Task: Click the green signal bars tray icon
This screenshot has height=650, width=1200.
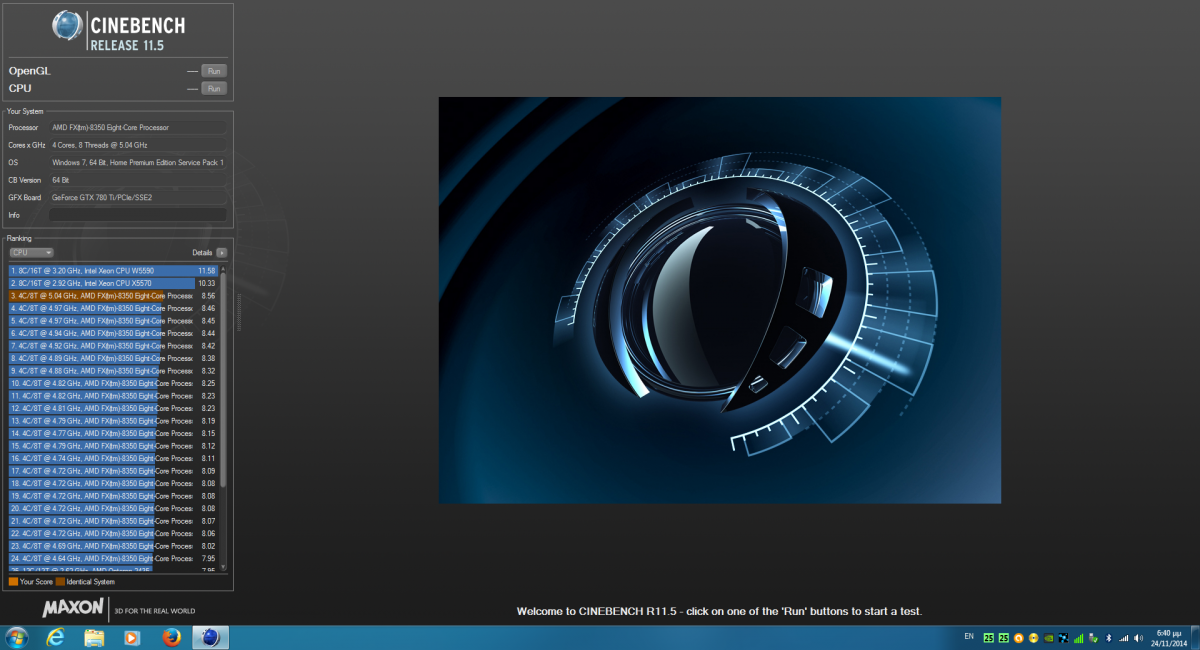Action: click(1078, 638)
